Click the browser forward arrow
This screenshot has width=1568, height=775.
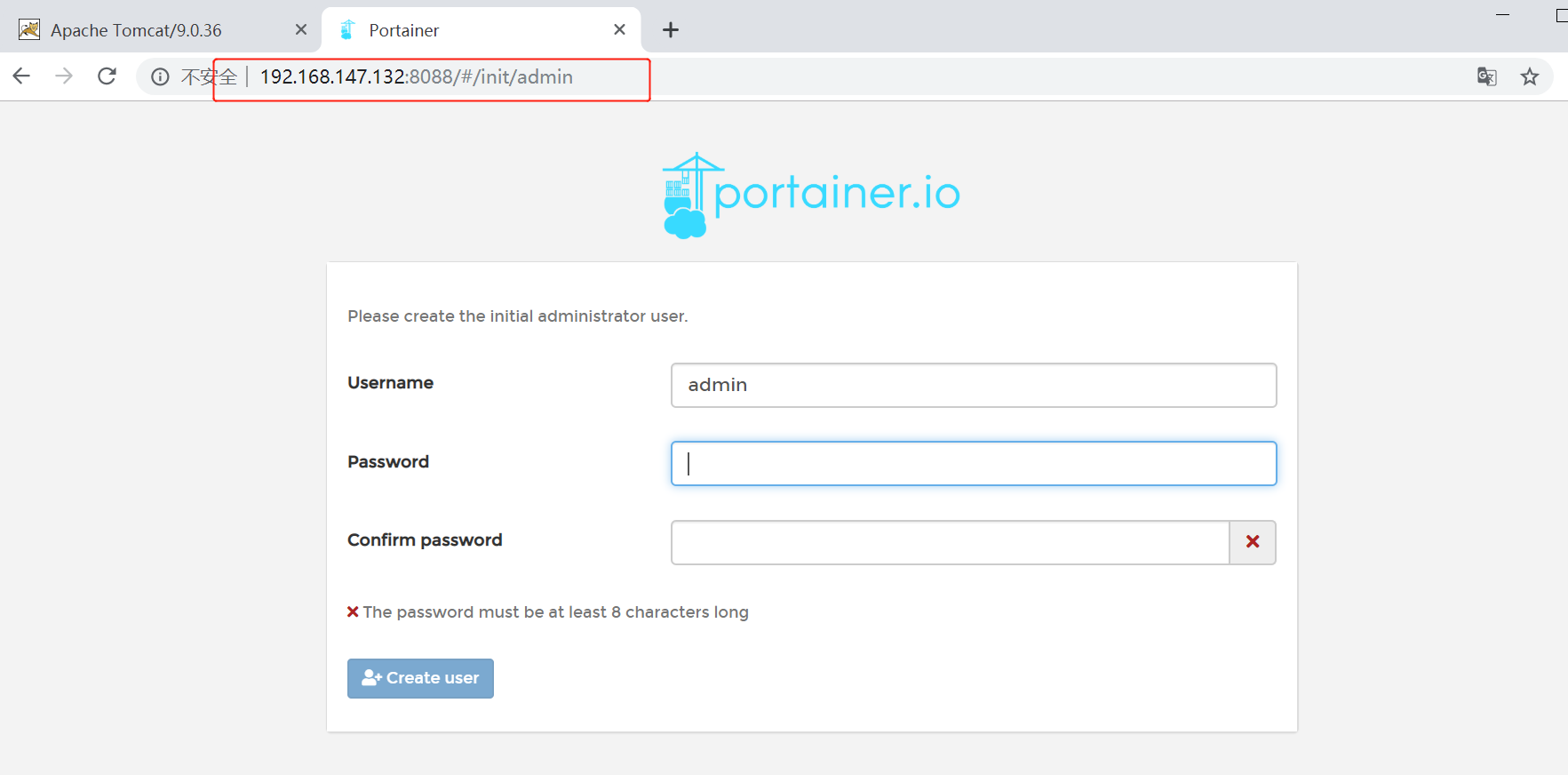[64, 76]
